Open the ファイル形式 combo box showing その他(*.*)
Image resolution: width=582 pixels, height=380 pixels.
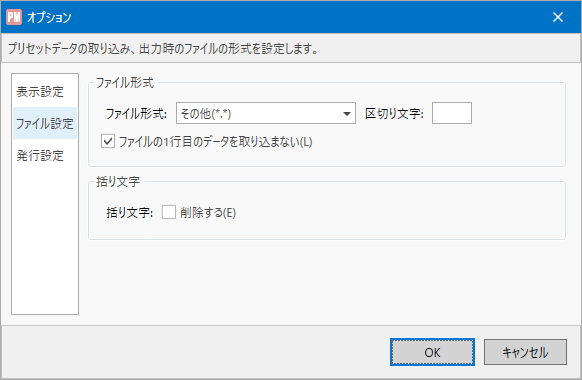(266, 113)
